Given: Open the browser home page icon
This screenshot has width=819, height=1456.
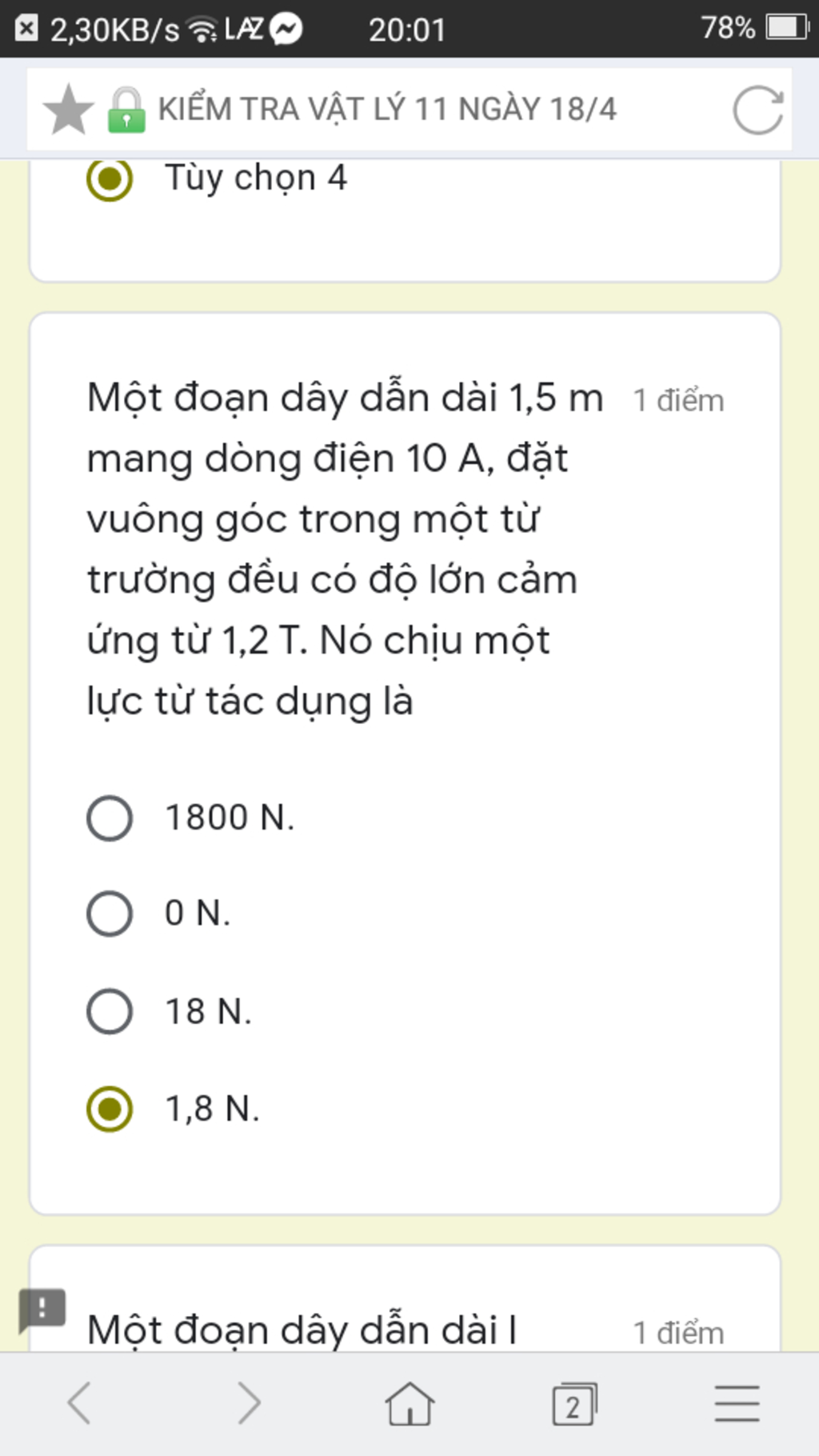Looking at the screenshot, I should tap(409, 1403).
